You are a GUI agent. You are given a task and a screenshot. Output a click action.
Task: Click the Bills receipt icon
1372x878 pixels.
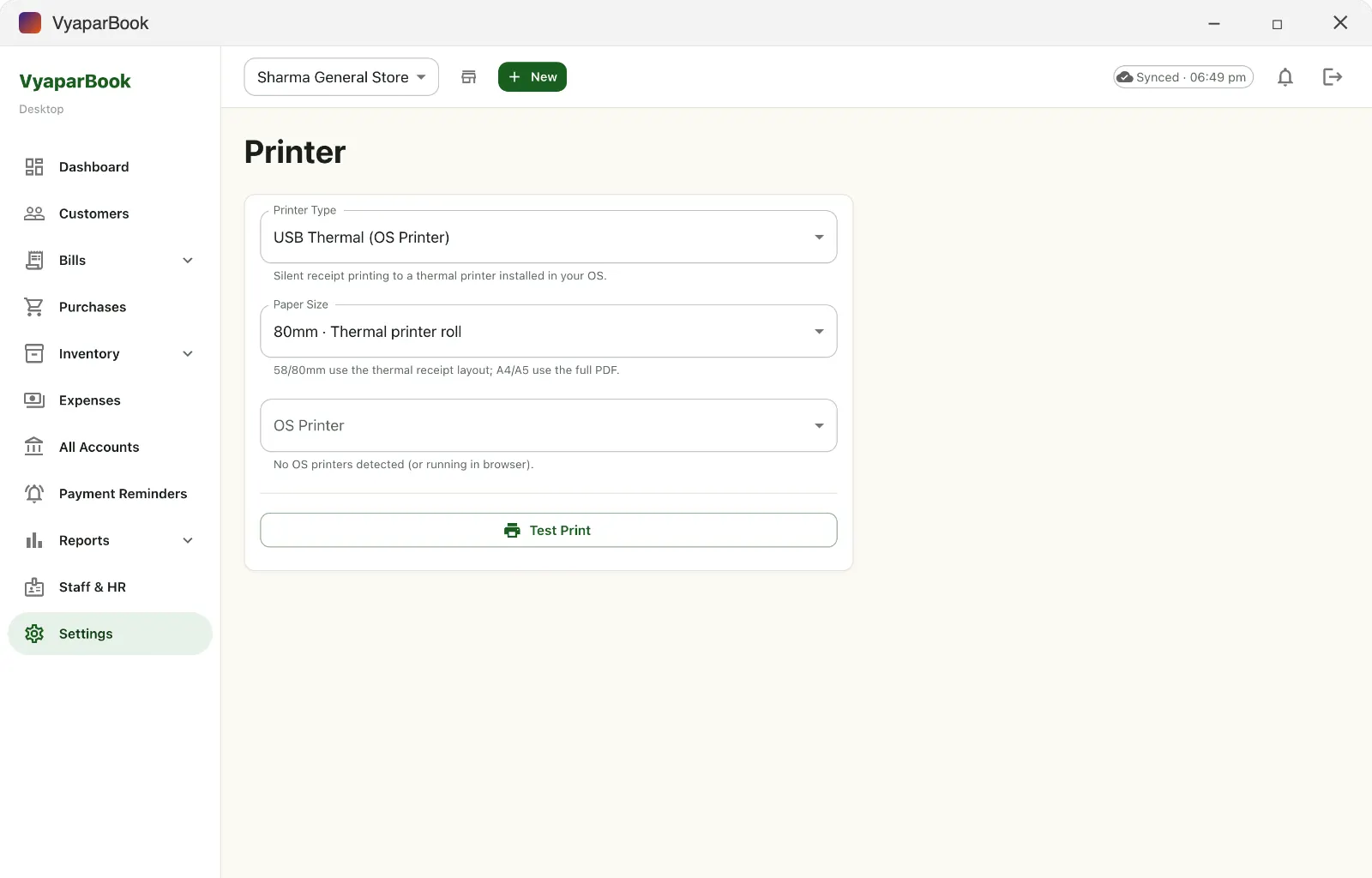(34, 261)
